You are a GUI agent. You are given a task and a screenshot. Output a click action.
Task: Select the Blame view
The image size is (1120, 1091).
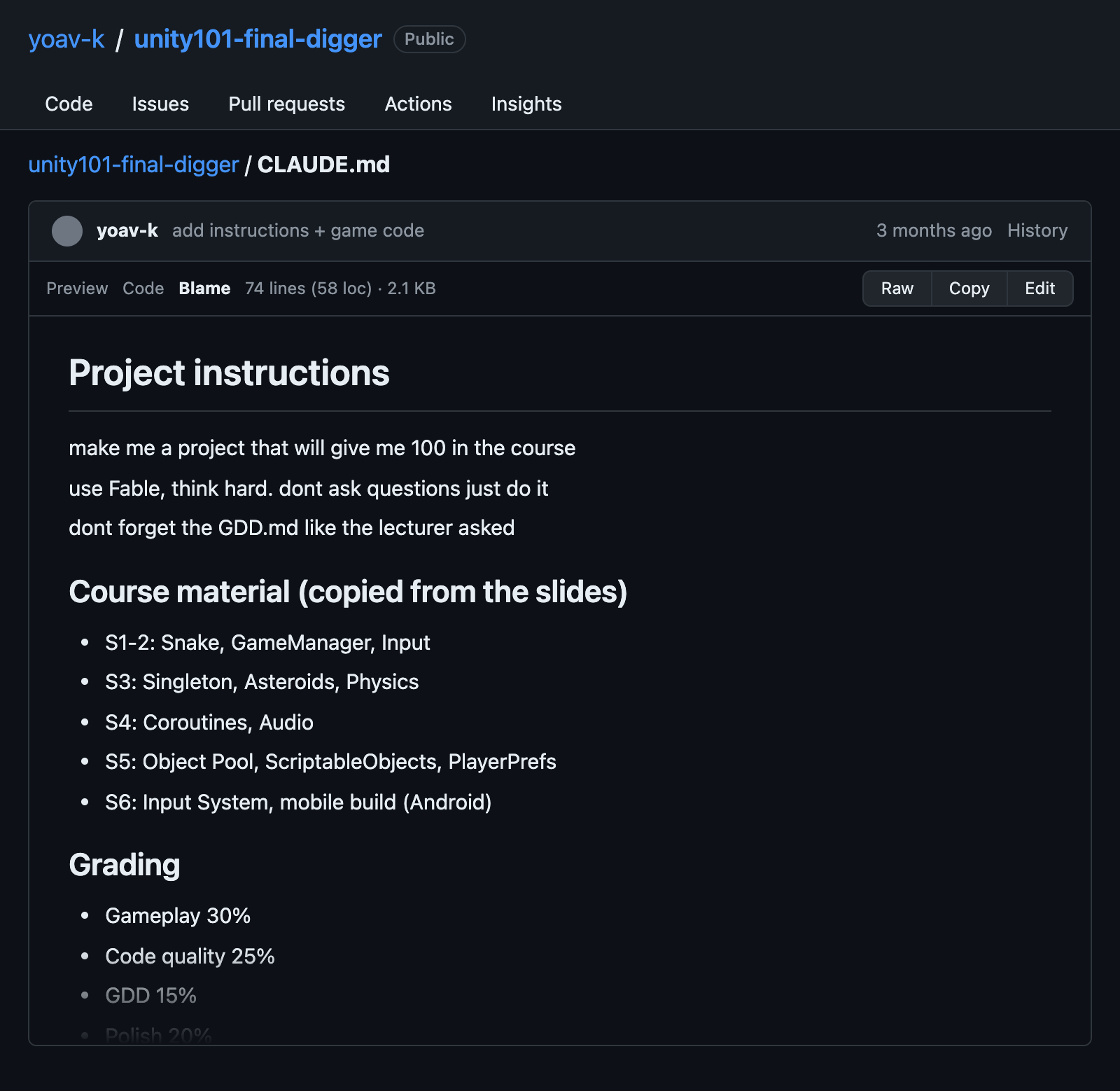point(204,289)
